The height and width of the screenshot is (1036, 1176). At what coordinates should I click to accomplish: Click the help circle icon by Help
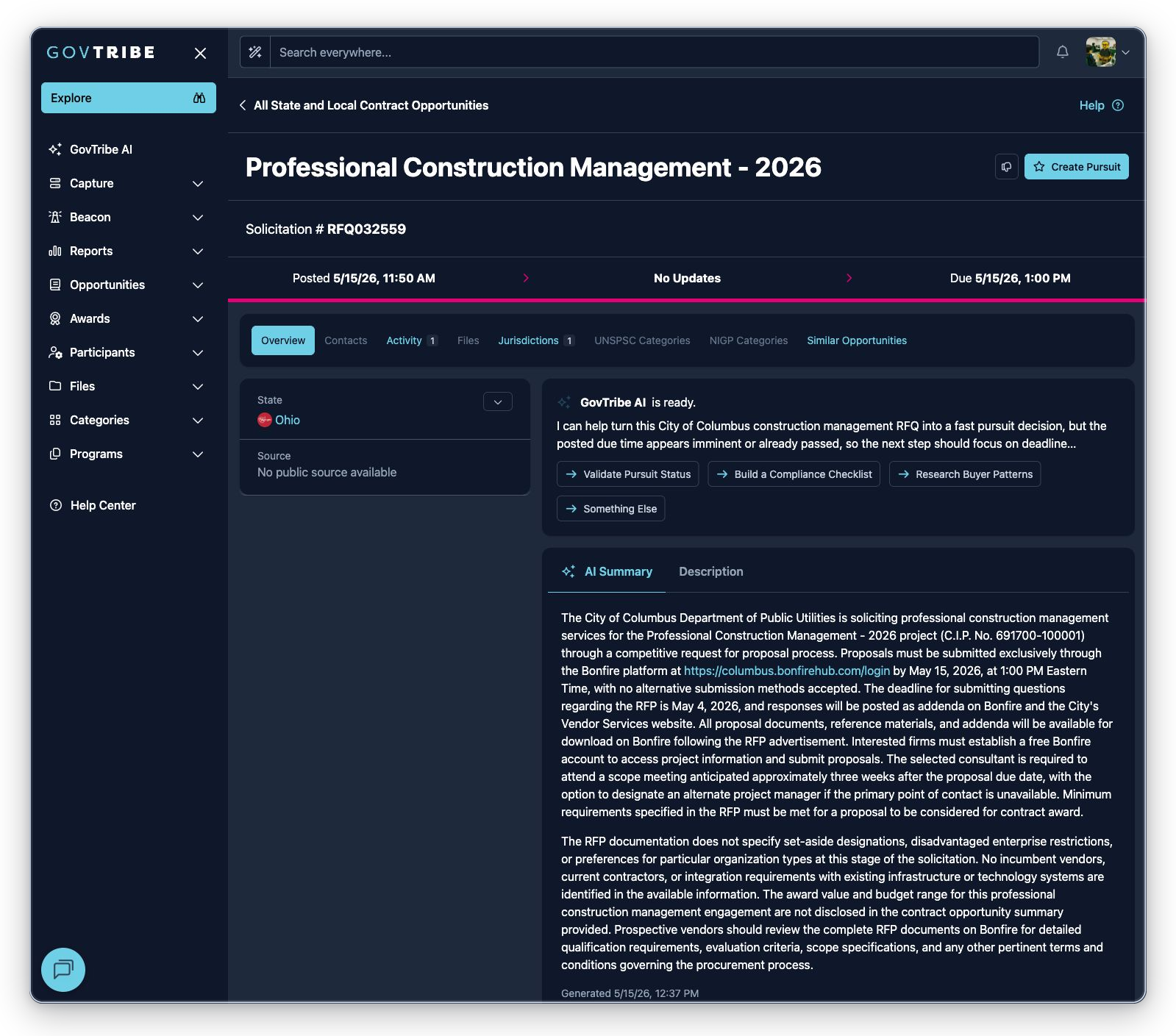coord(1118,105)
